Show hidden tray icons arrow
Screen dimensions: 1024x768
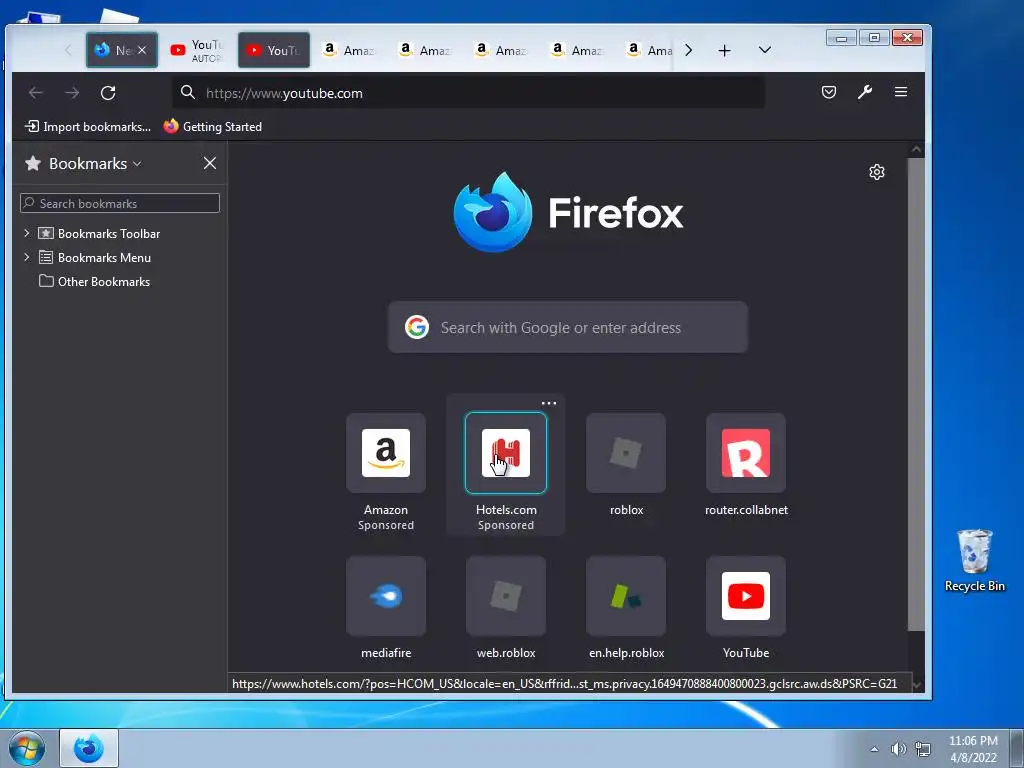click(874, 749)
